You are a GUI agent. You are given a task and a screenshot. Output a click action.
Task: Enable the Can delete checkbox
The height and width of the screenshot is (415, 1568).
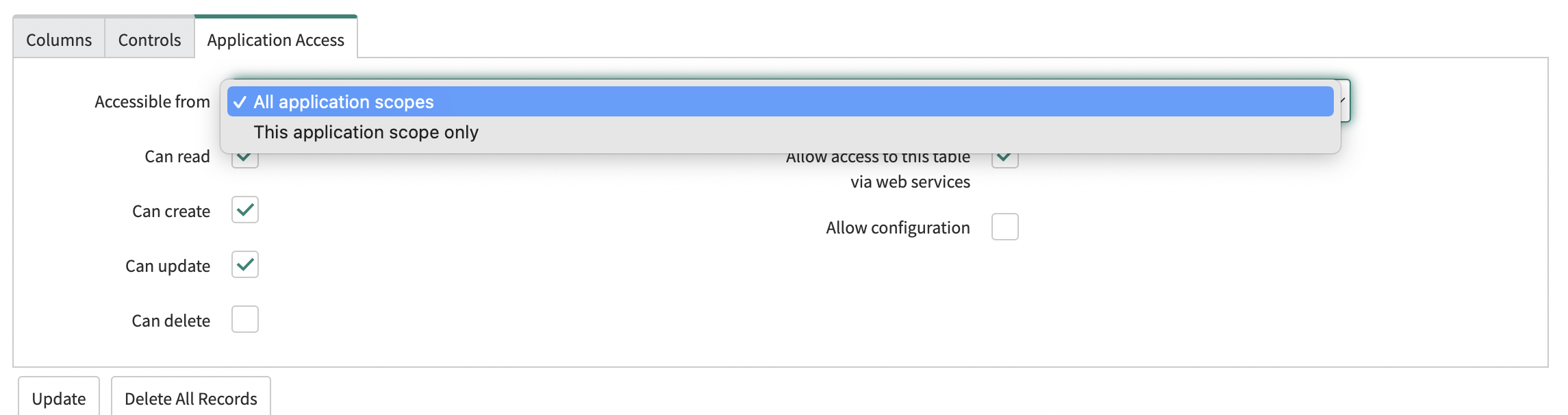(245, 320)
